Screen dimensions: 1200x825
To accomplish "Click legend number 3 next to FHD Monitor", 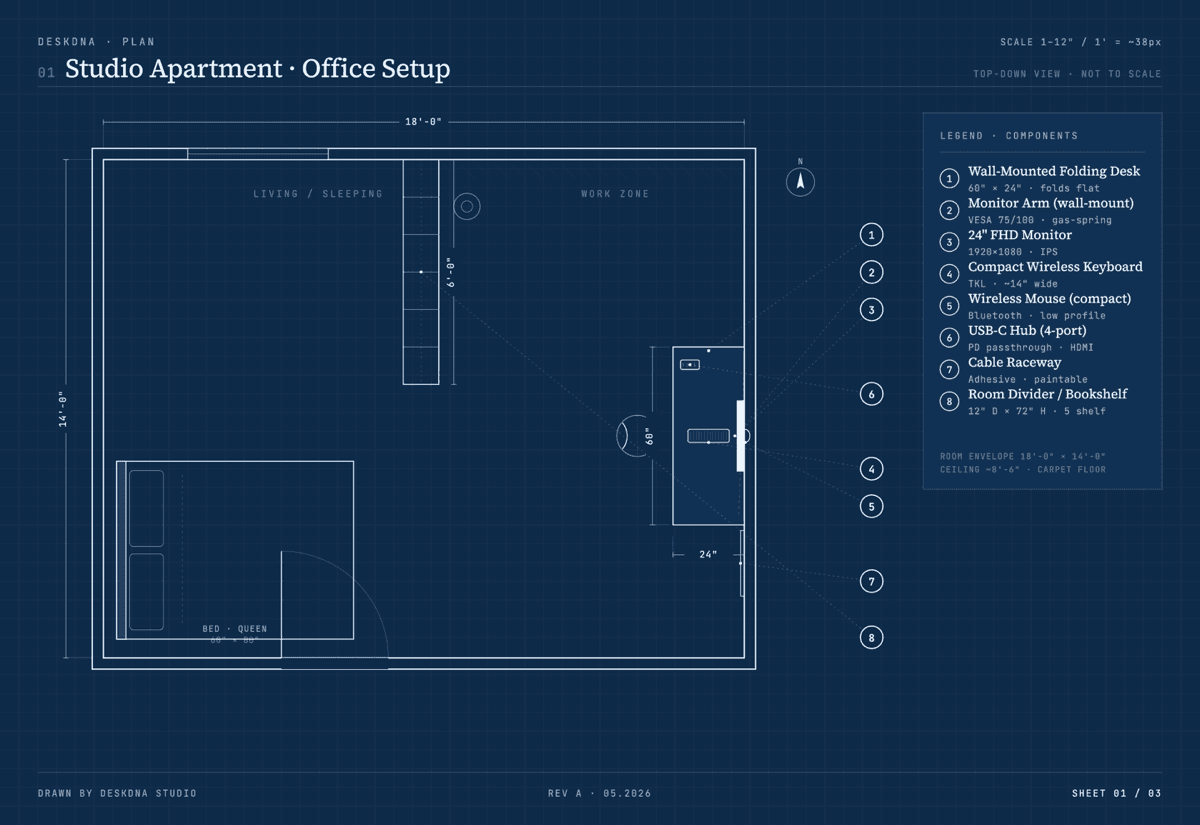I will click(949, 242).
